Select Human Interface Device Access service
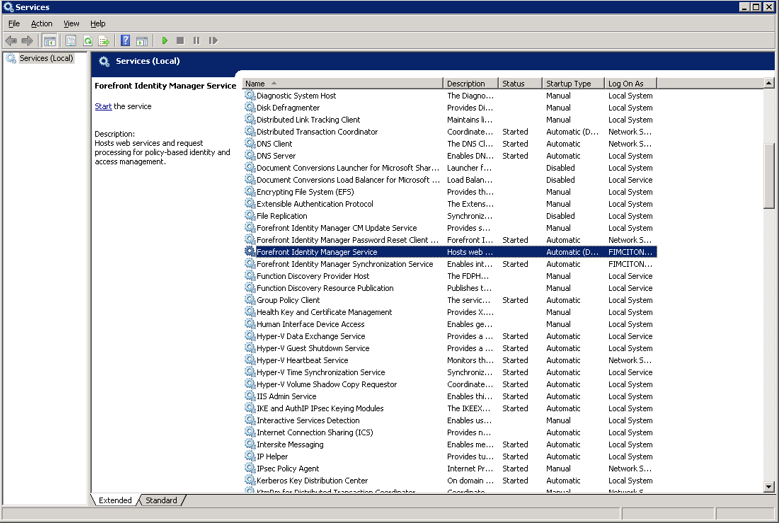This screenshot has width=781, height=525. coord(450,324)
